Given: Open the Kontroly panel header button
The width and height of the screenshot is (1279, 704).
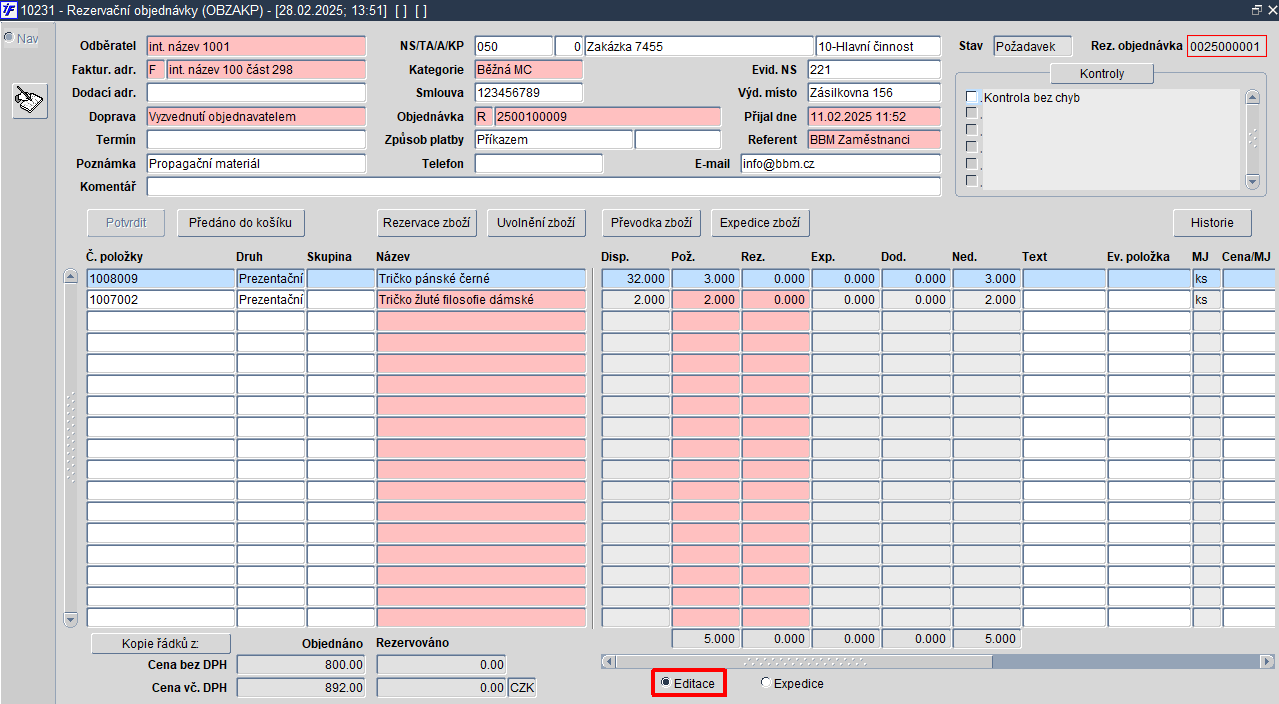Looking at the screenshot, I should [x=1102, y=74].
